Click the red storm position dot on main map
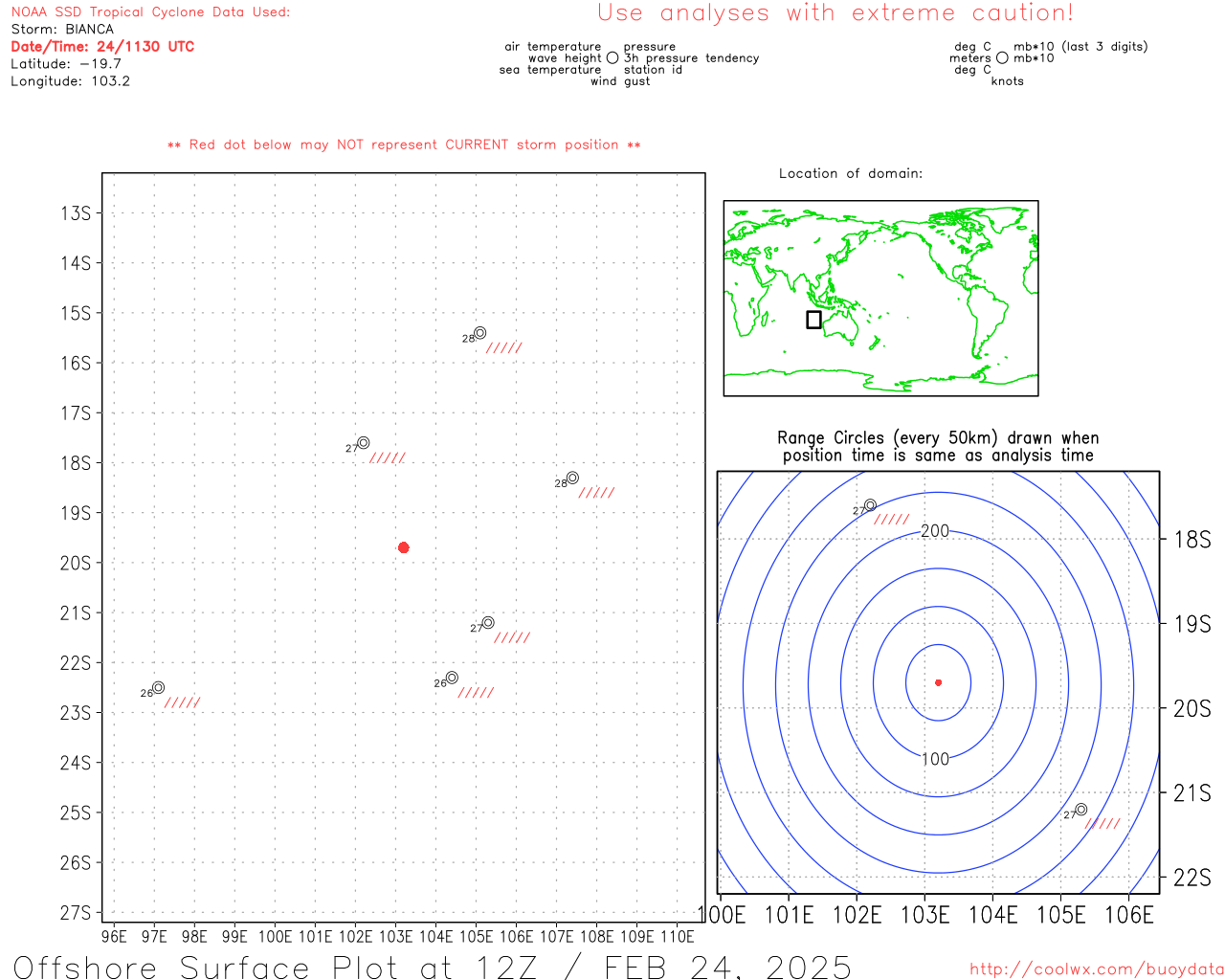 [404, 547]
